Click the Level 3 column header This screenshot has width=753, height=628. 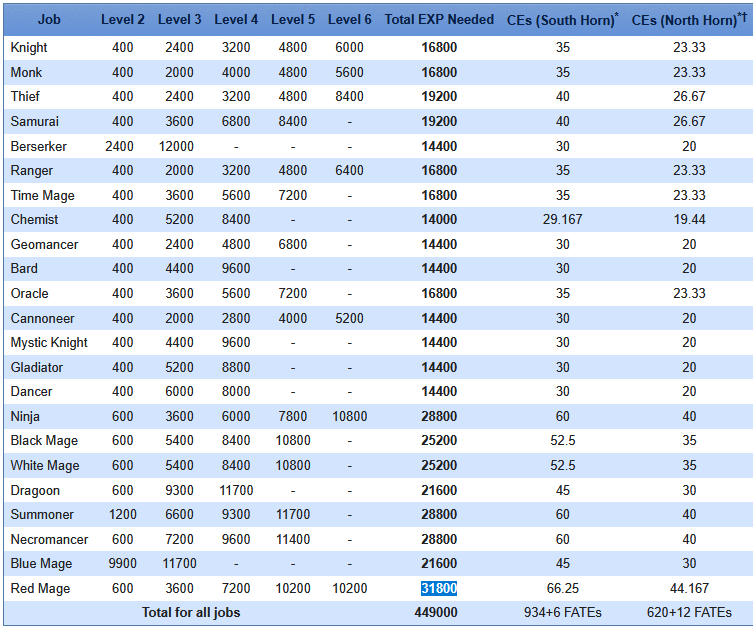[179, 20]
